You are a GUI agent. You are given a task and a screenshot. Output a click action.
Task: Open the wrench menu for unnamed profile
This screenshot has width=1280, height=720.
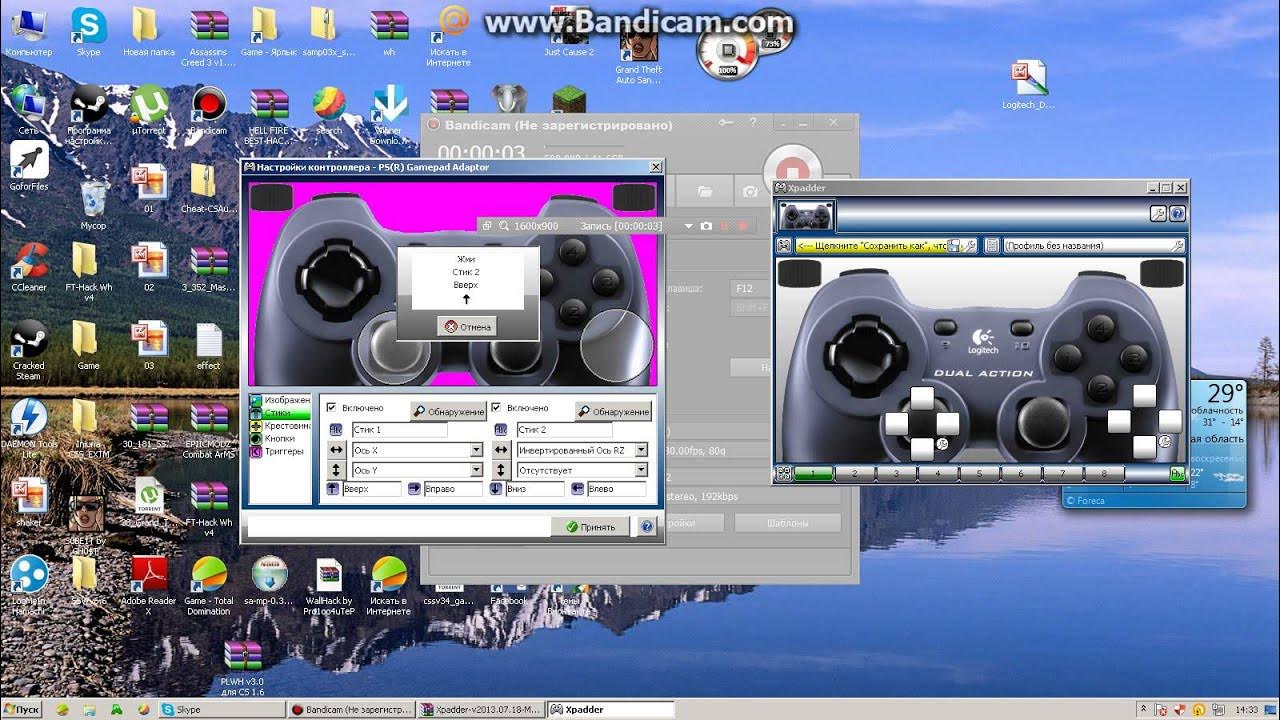(x=1177, y=245)
